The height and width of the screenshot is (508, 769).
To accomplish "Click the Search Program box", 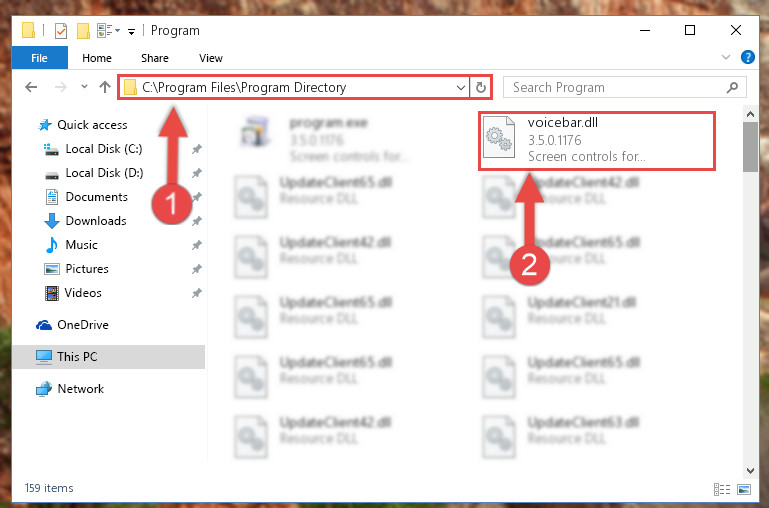I will click(x=624, y=87).
